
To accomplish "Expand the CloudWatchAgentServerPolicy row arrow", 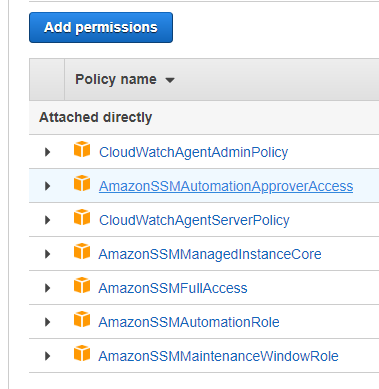I will (x=48, y=220).
